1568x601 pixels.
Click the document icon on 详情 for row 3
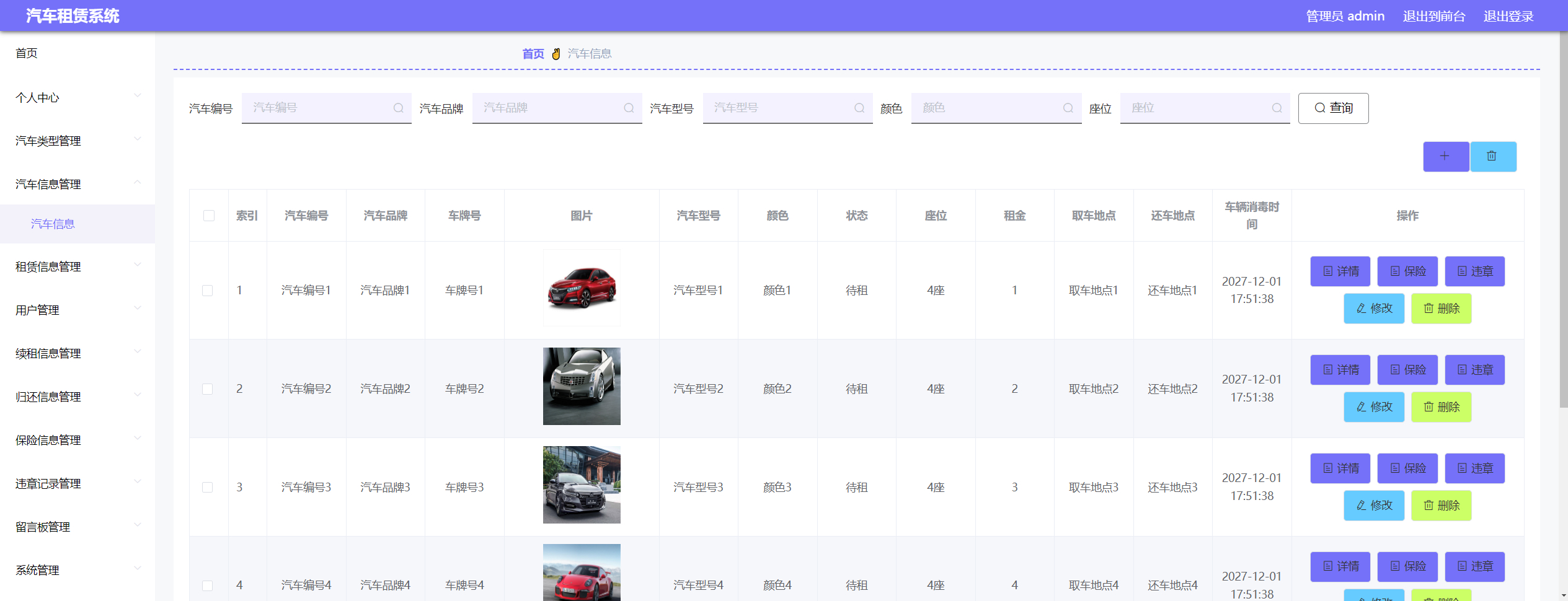coord(1327,468)
